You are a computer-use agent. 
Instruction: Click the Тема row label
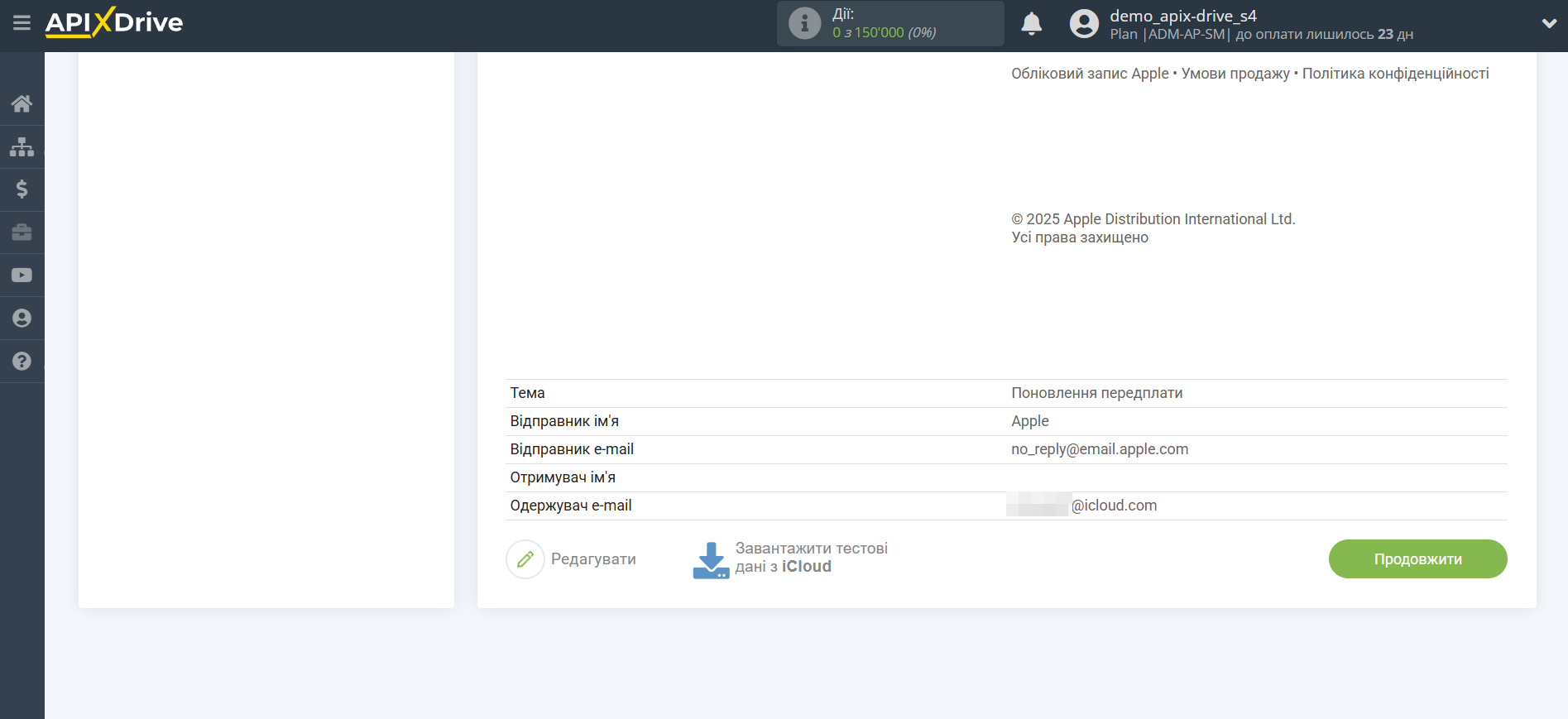coord(527,393)
